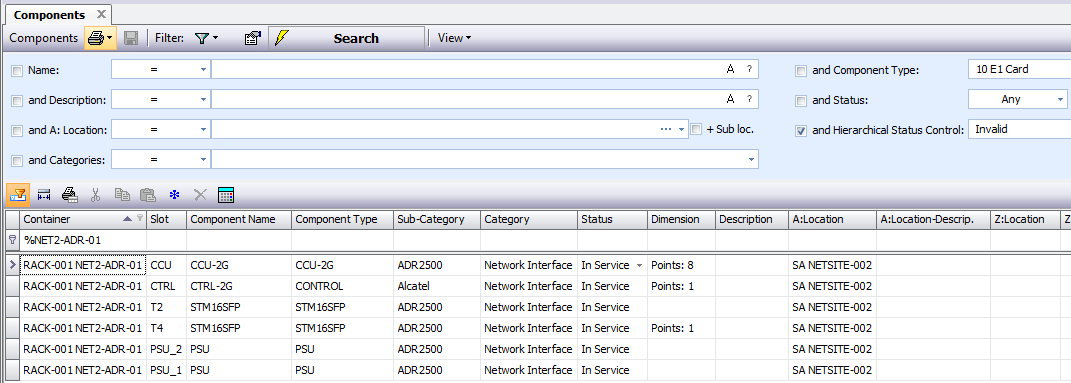Click the ? icon in Description field
This screenshot has width=1071, height=383.
749,99
